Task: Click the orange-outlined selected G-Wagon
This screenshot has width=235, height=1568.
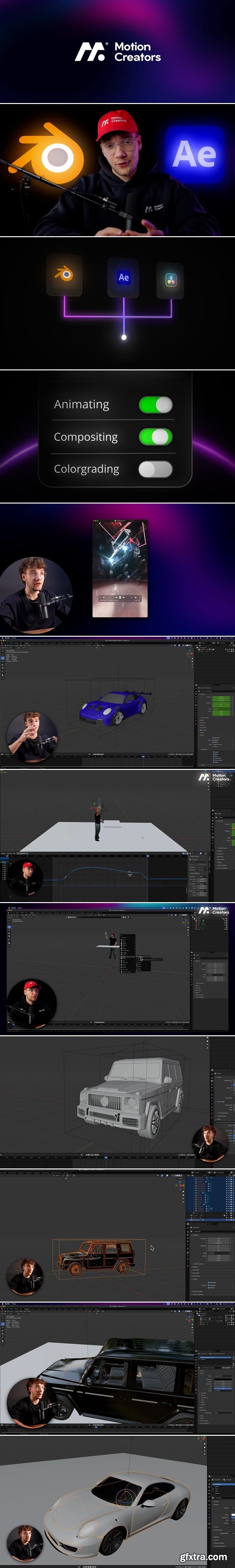Action: (x=96, y=1257)
